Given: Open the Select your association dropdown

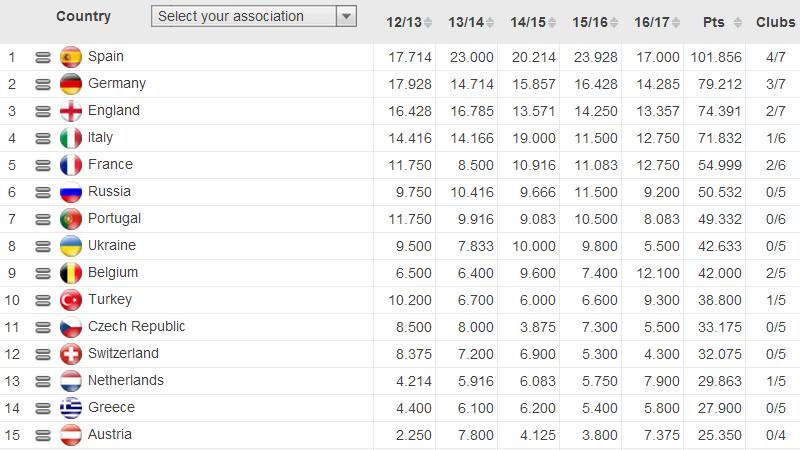Looking at the screenshot, I should tap(244, 16).
